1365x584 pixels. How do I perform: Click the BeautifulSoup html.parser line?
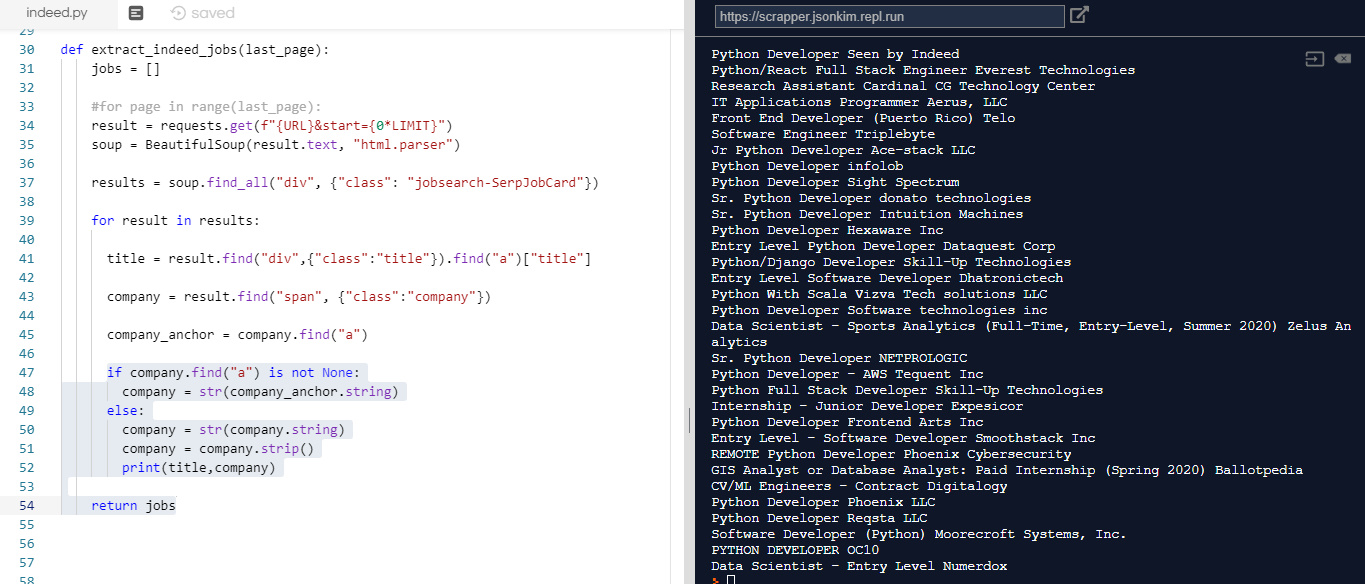(x=275, y=145)
